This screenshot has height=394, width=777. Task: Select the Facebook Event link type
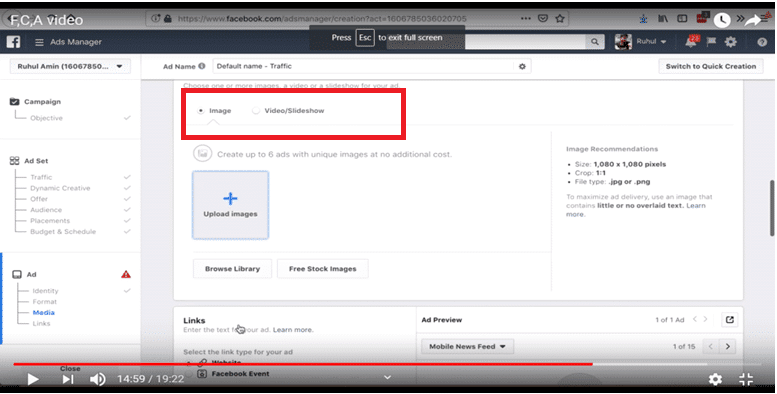tap(240, 374)
